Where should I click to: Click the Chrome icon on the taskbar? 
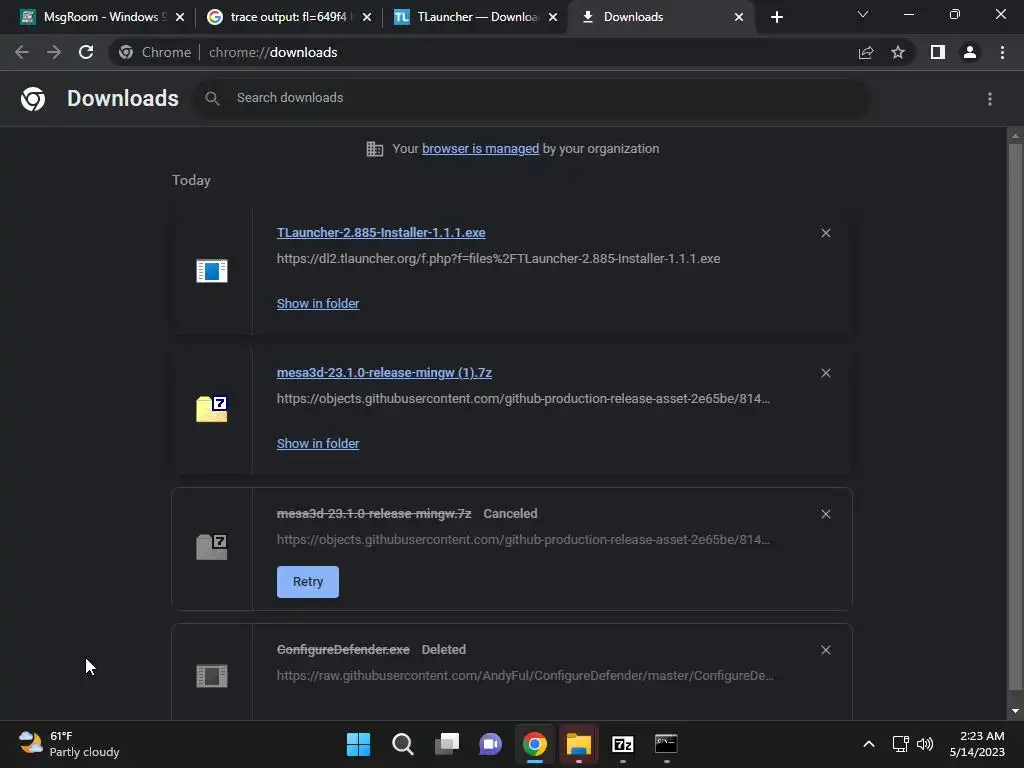[534, 744]
